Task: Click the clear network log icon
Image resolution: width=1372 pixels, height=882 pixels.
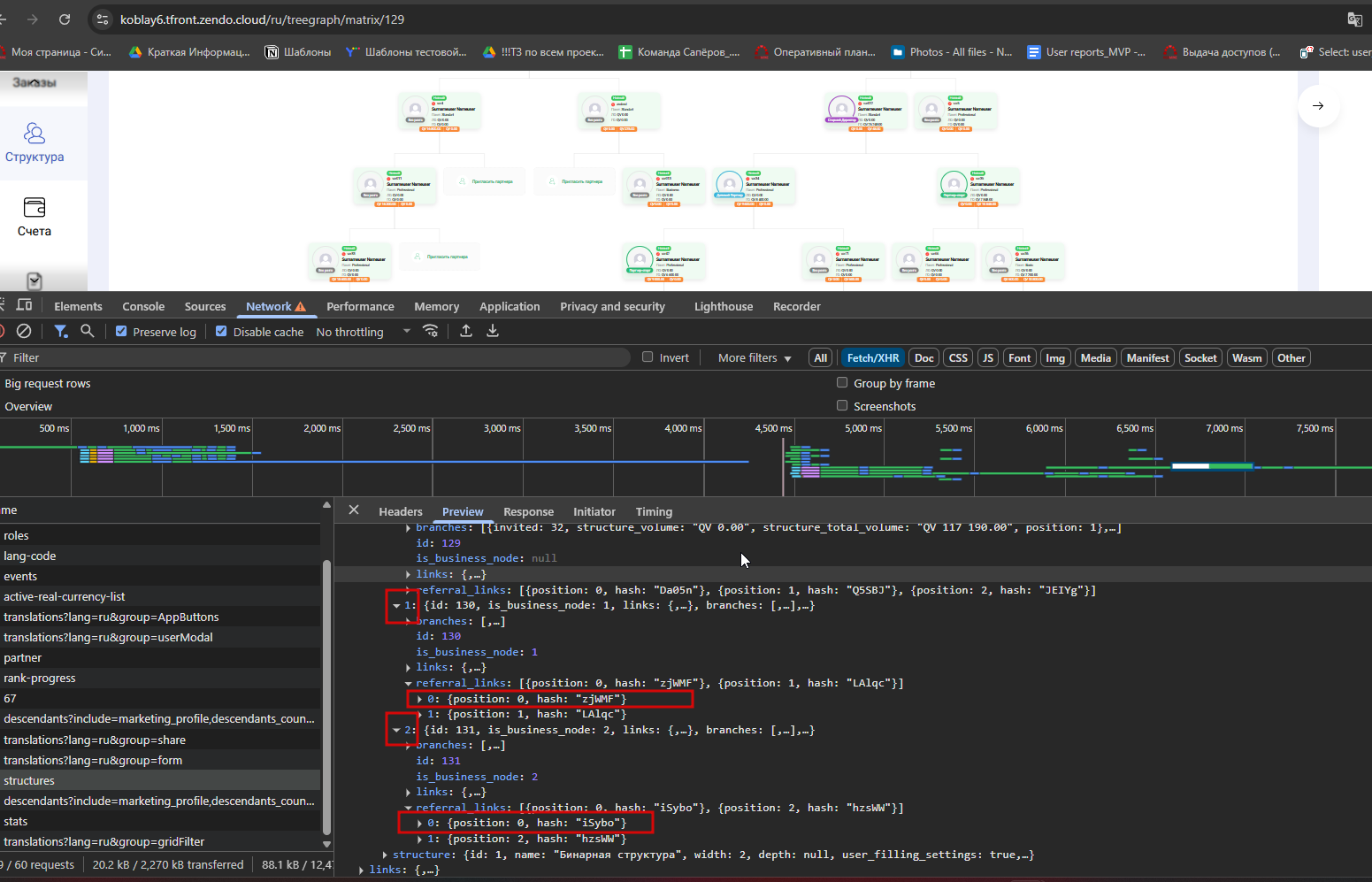Action: (x=24, y=331)
